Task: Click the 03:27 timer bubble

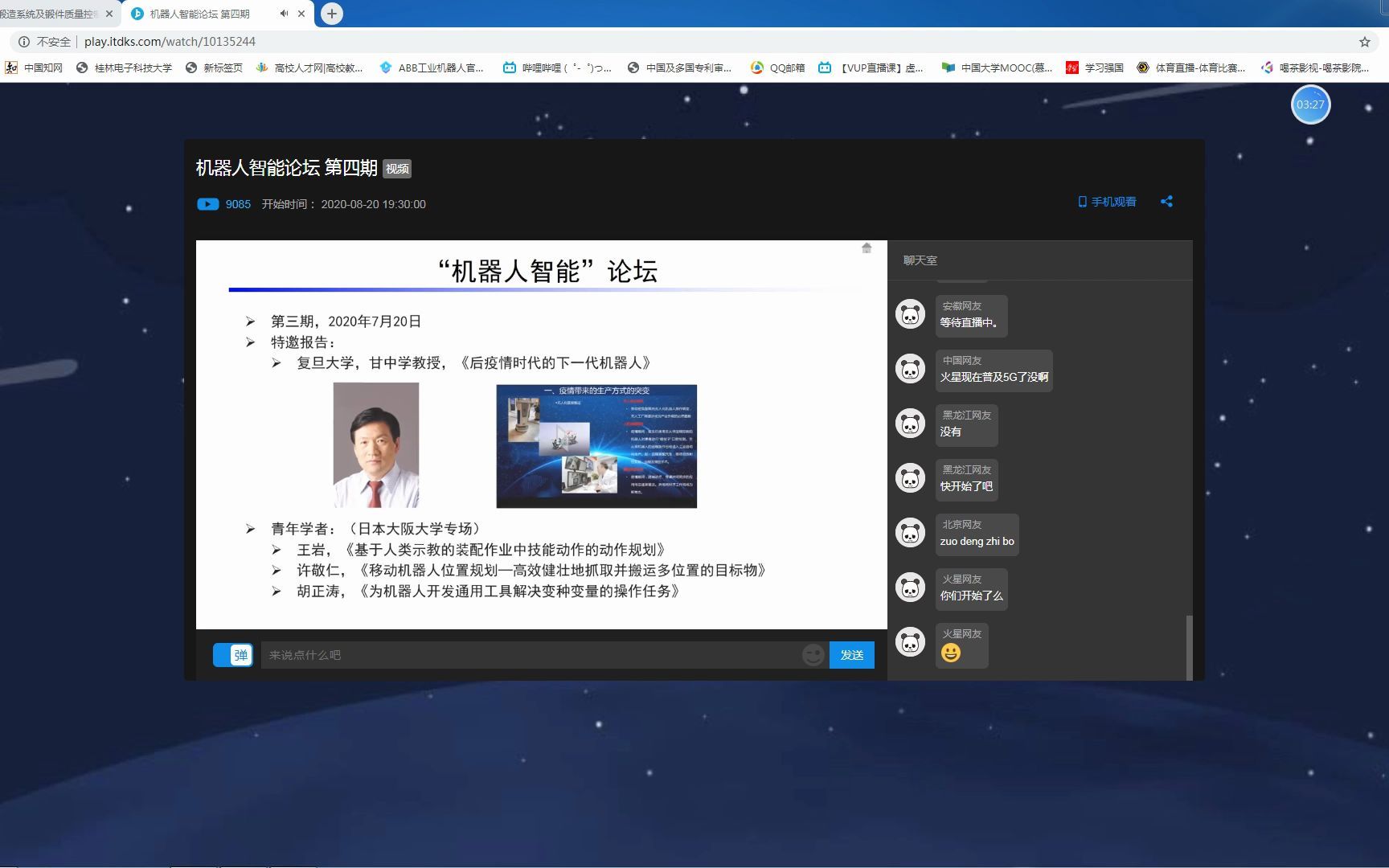Action: [1310, 104]
